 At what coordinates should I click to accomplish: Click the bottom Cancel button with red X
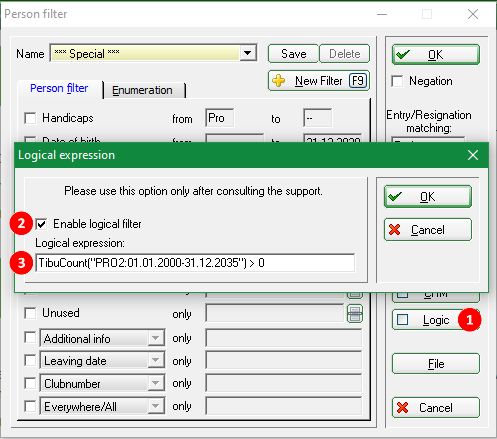(436, 407)
